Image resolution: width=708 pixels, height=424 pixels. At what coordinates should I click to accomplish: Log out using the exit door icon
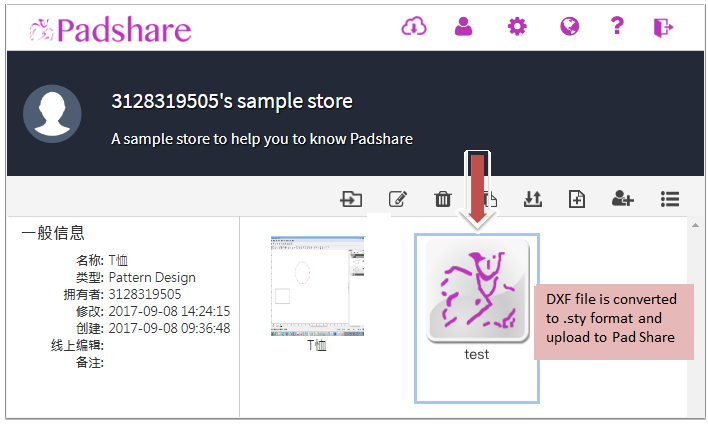[664, 27]
